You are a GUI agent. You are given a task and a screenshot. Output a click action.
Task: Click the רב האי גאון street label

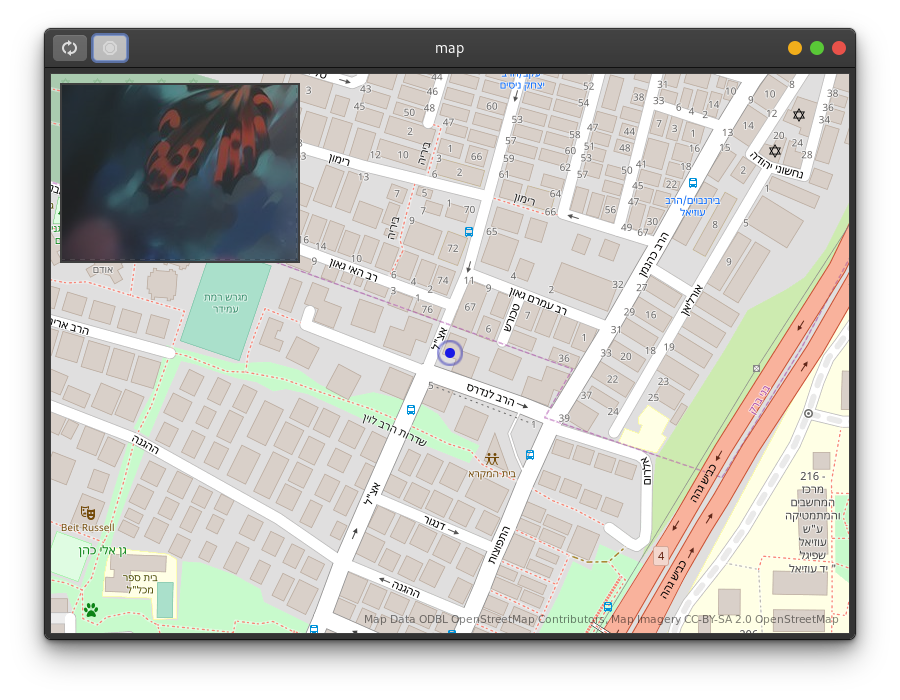(353, 270)
